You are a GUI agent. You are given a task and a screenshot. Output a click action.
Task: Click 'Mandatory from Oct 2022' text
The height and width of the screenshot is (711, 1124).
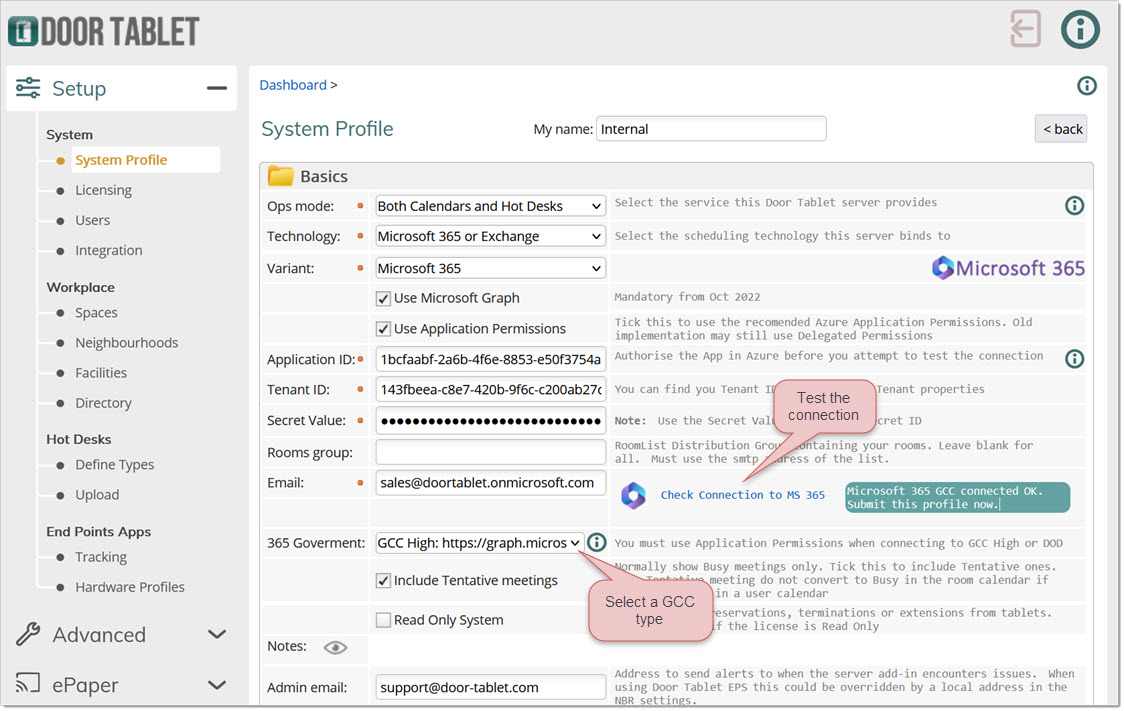[687, 297]
